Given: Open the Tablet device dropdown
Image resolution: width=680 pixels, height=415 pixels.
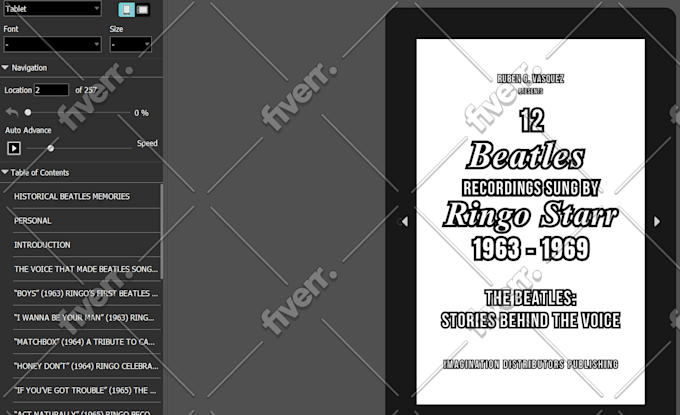Looking at the screenshot, I should (x=52, y=9).
